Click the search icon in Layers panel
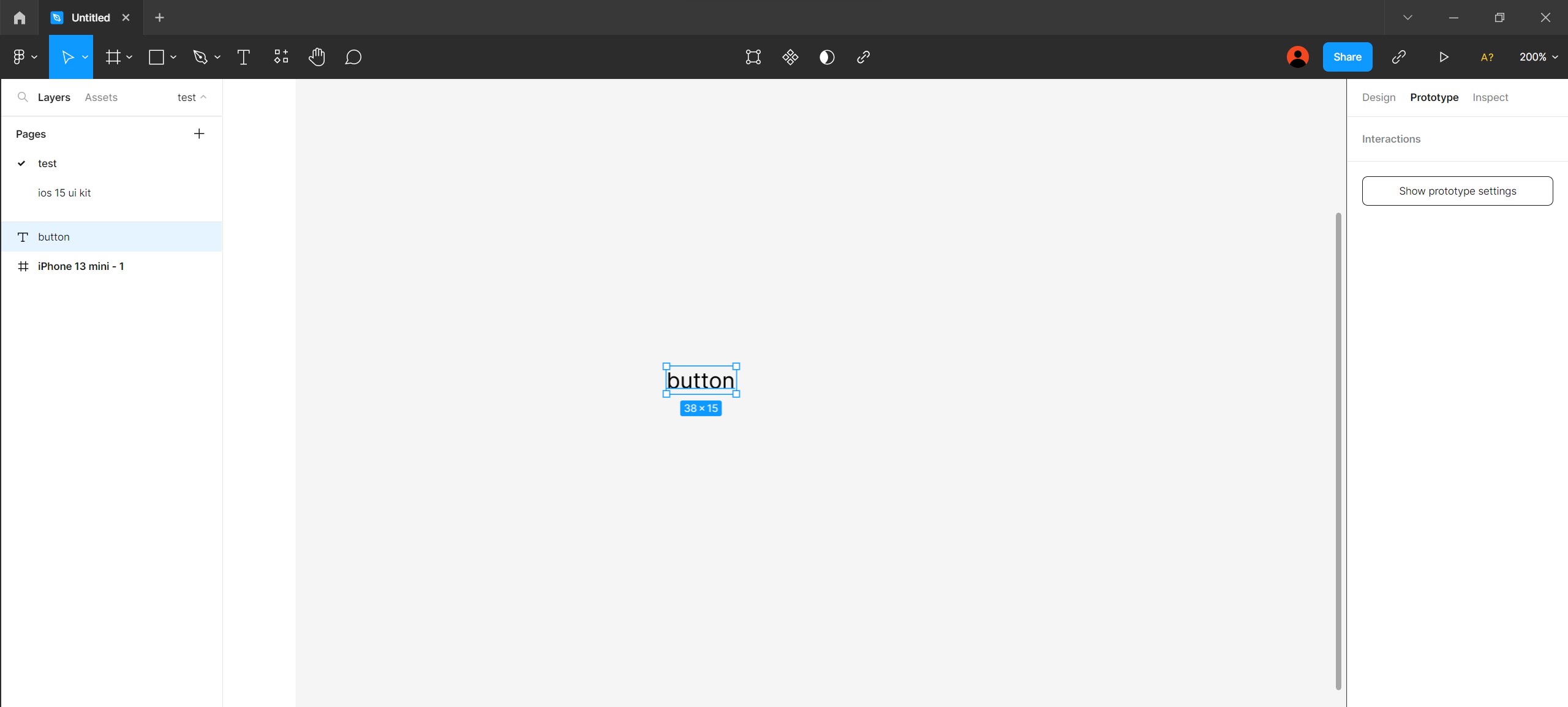This screenshot has height=707, width=1568. coord(23,97)
